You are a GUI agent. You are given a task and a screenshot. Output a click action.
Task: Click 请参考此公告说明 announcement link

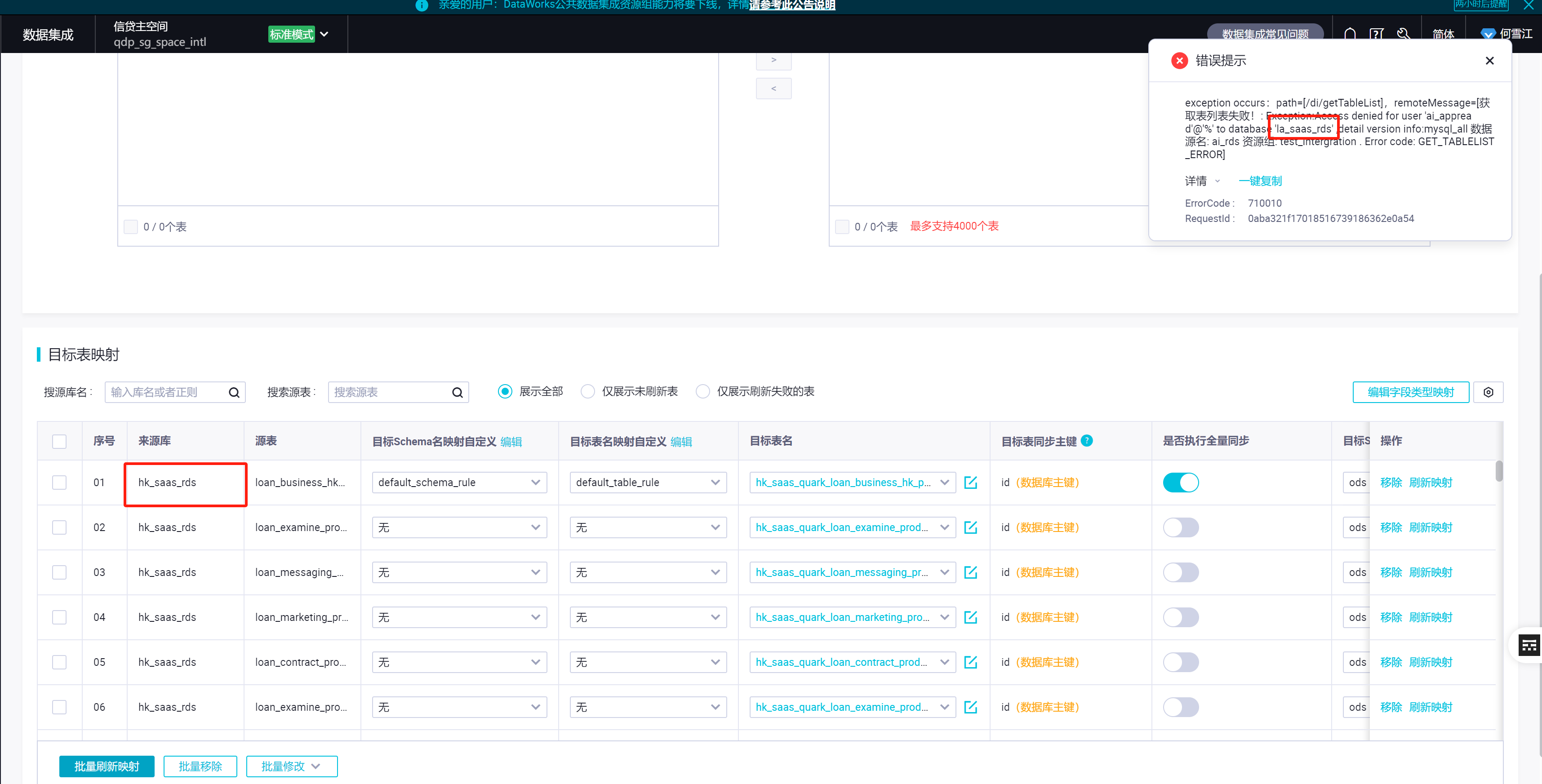[x=792, y=5]
